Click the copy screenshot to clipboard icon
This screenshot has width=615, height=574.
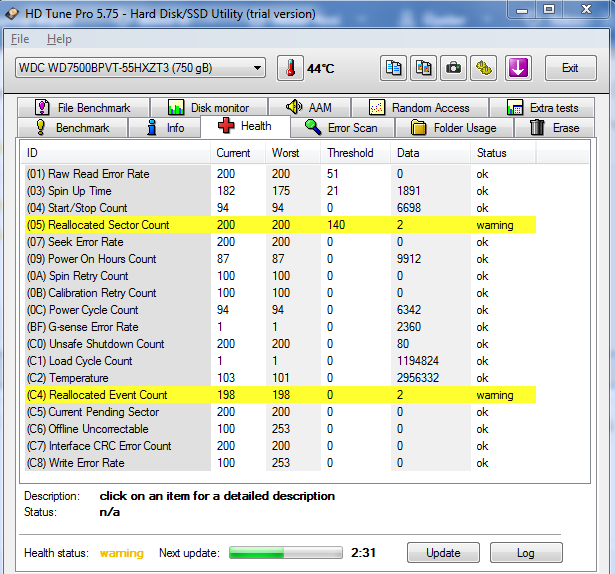pyautogui.click(x=423, y=68)
